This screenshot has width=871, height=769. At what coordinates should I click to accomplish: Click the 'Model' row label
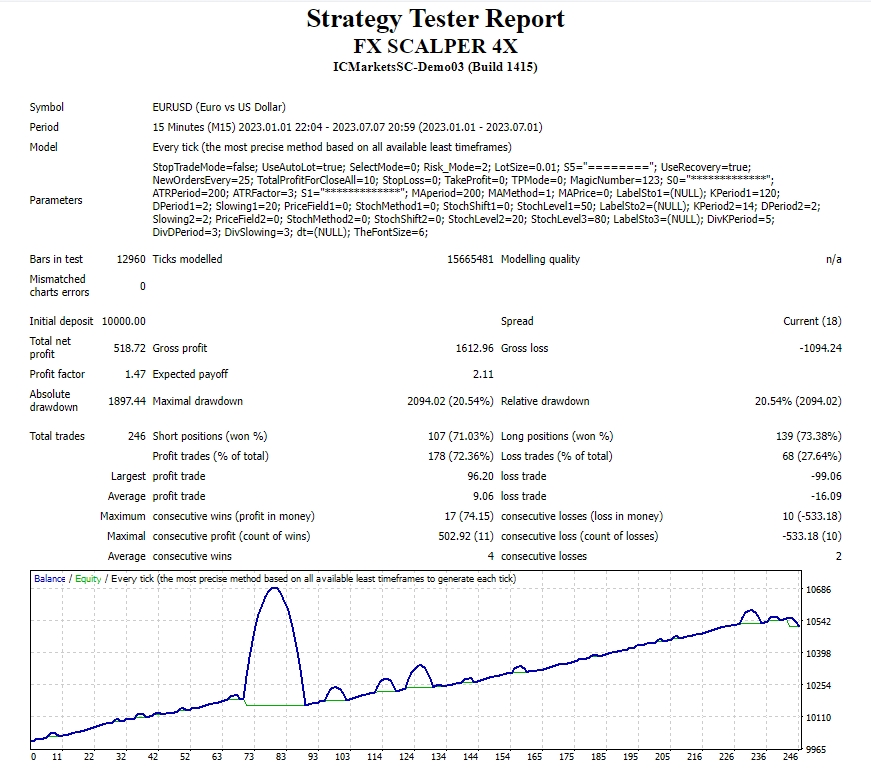pos(43,147)
